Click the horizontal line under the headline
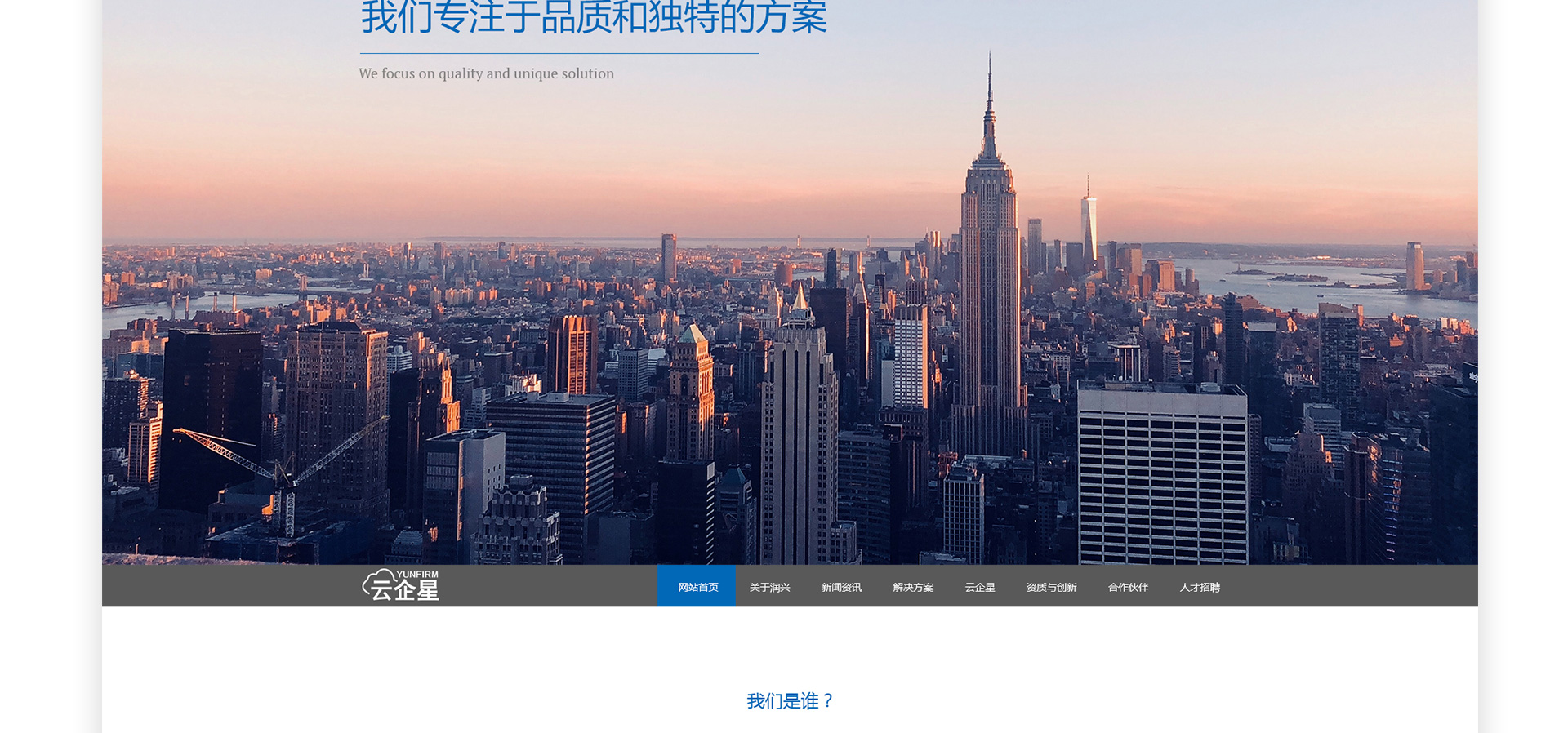The image size is (1568, 733). pos(559,54)
